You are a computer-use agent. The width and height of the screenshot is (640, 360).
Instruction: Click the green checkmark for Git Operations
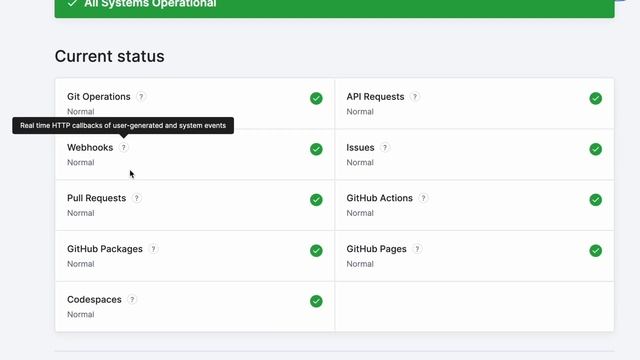316,98
